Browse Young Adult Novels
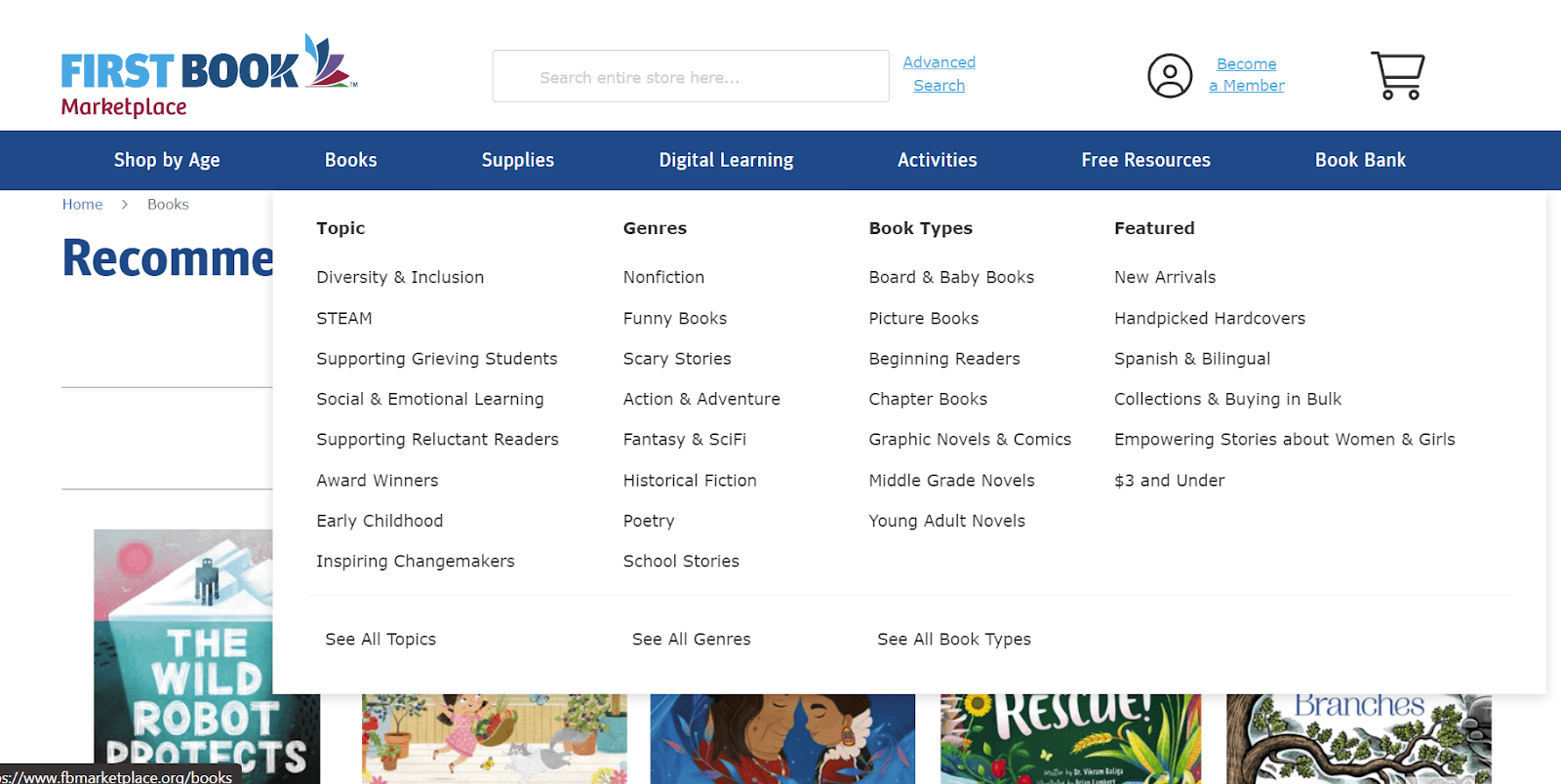 pos(947,521)
